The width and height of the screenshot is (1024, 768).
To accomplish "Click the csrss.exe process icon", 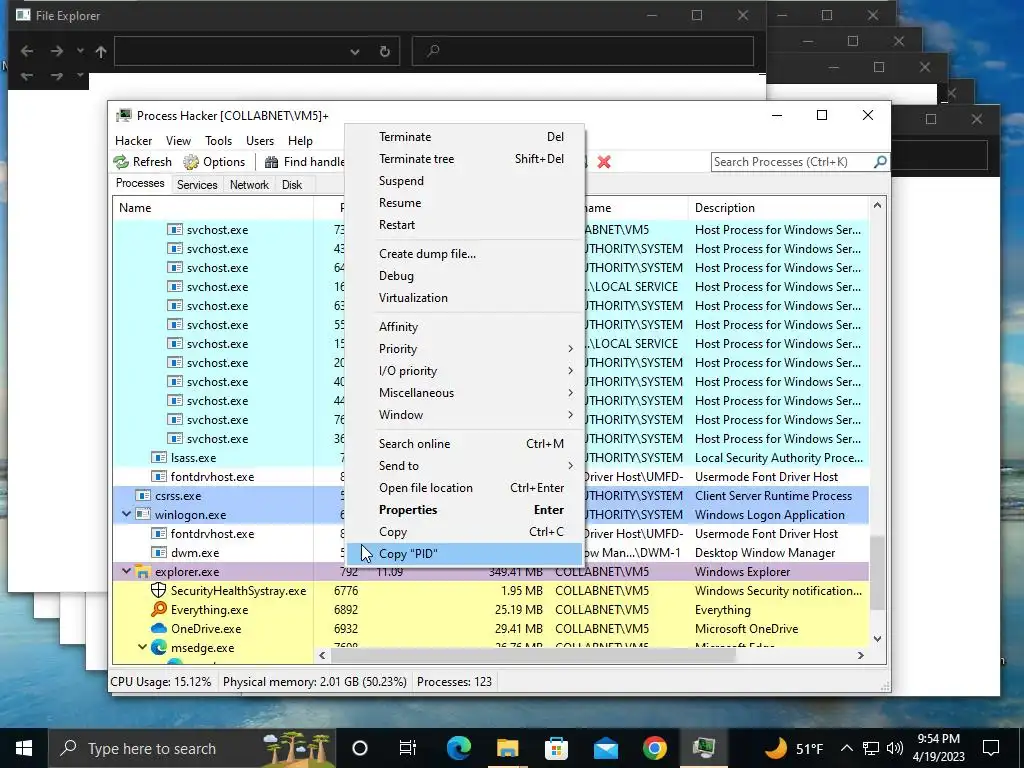I will pyautogui.click(x=143, y=495).
